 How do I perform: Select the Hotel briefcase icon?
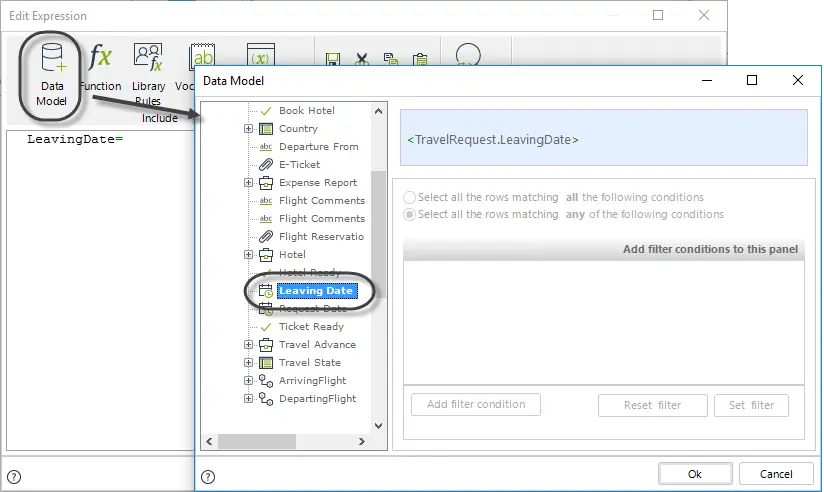click(x=266, y=255)
